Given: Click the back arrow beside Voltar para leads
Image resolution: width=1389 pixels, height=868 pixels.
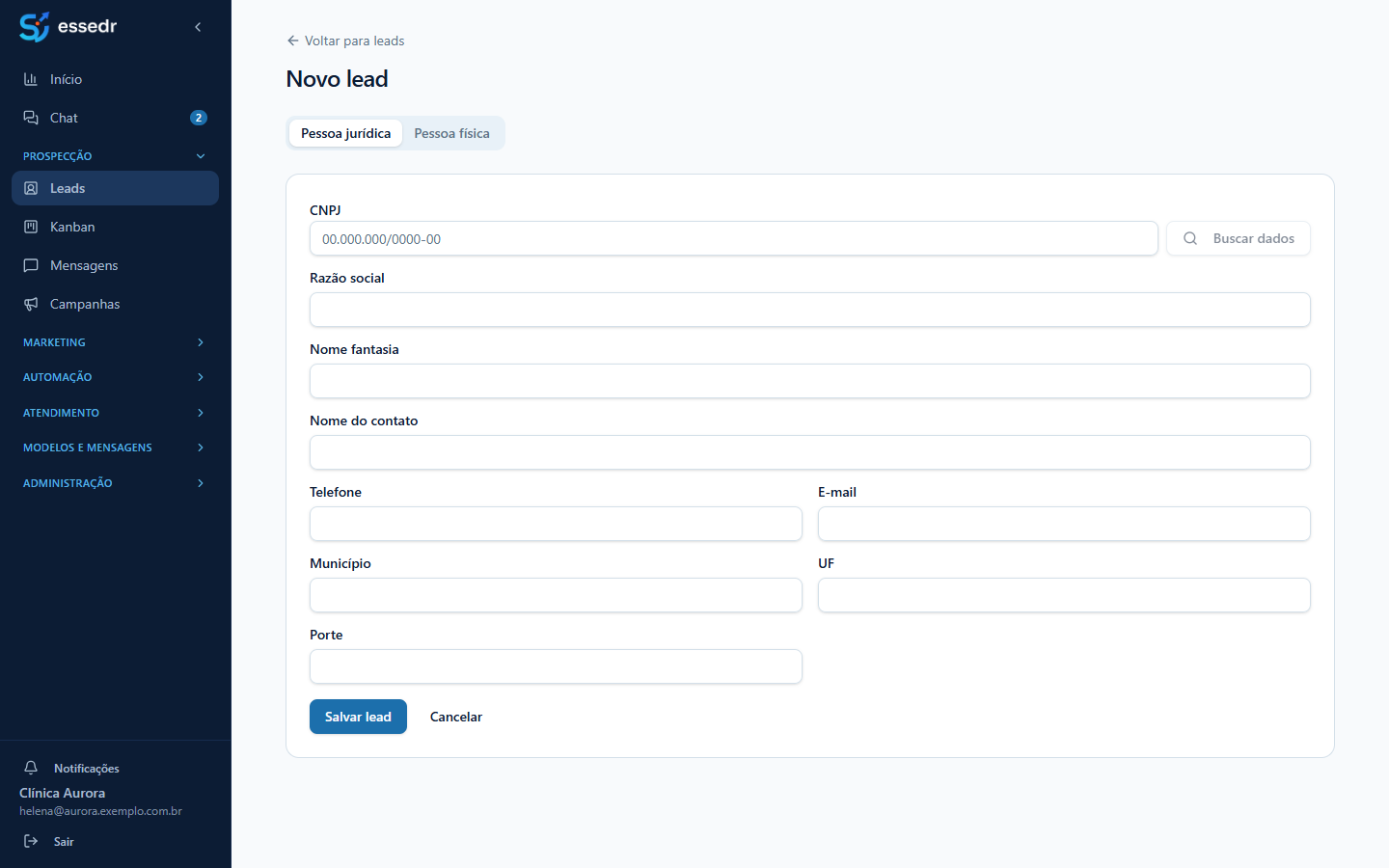Looking at the screenshot, I should point(292,41).
